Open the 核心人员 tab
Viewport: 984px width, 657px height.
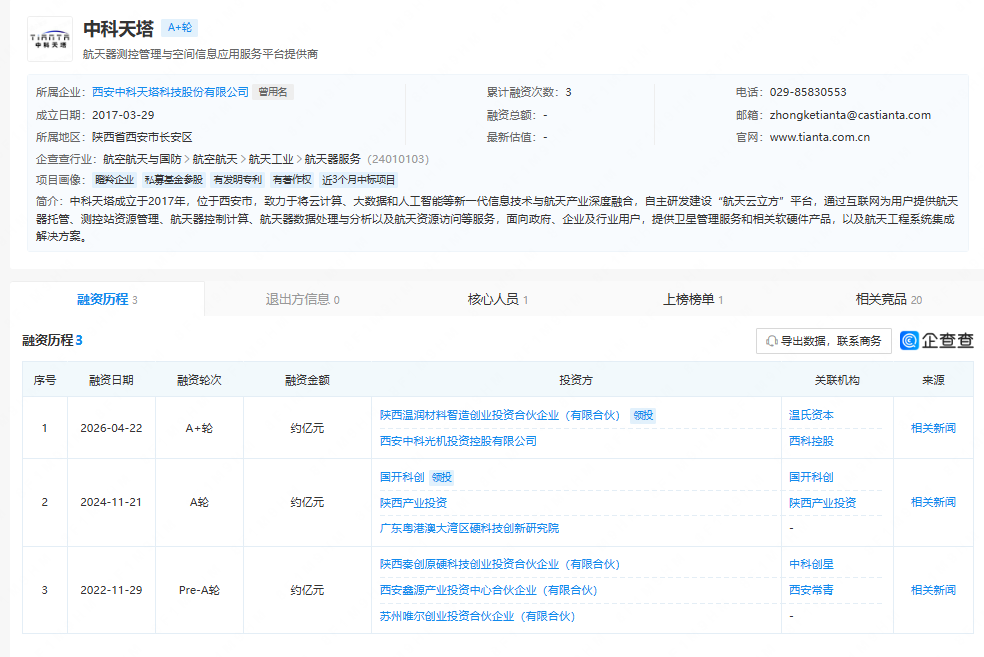pos(497,299)
